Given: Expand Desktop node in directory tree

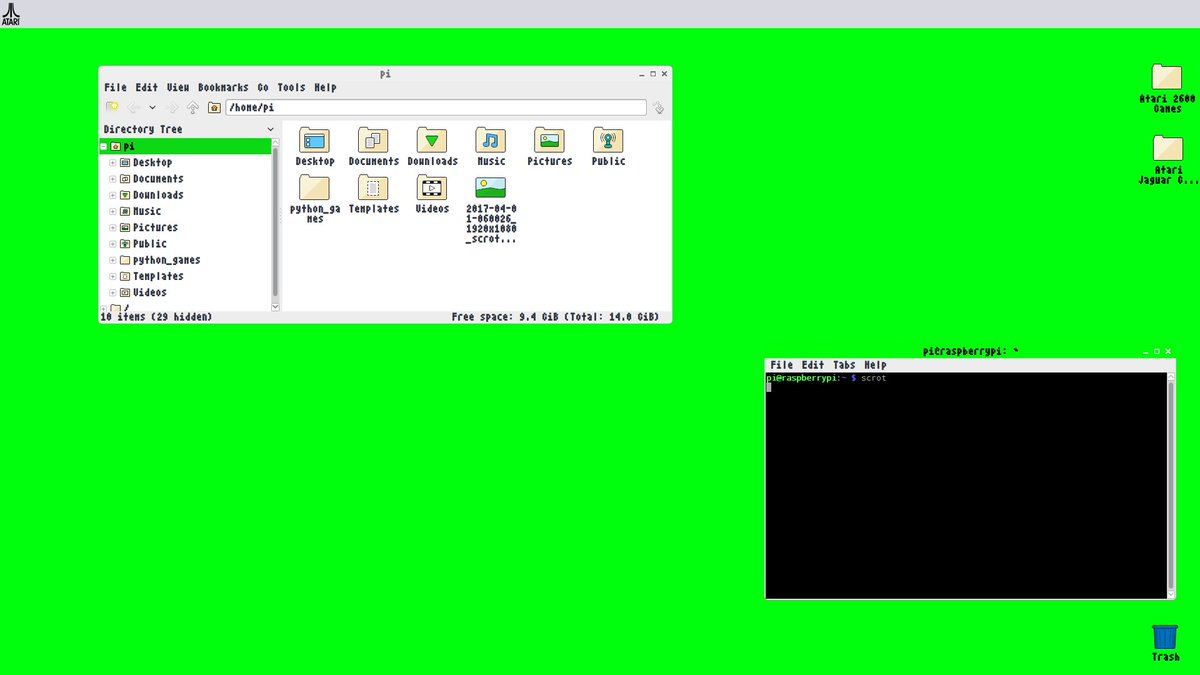Looking at the screenshot, I should point(113,162).
